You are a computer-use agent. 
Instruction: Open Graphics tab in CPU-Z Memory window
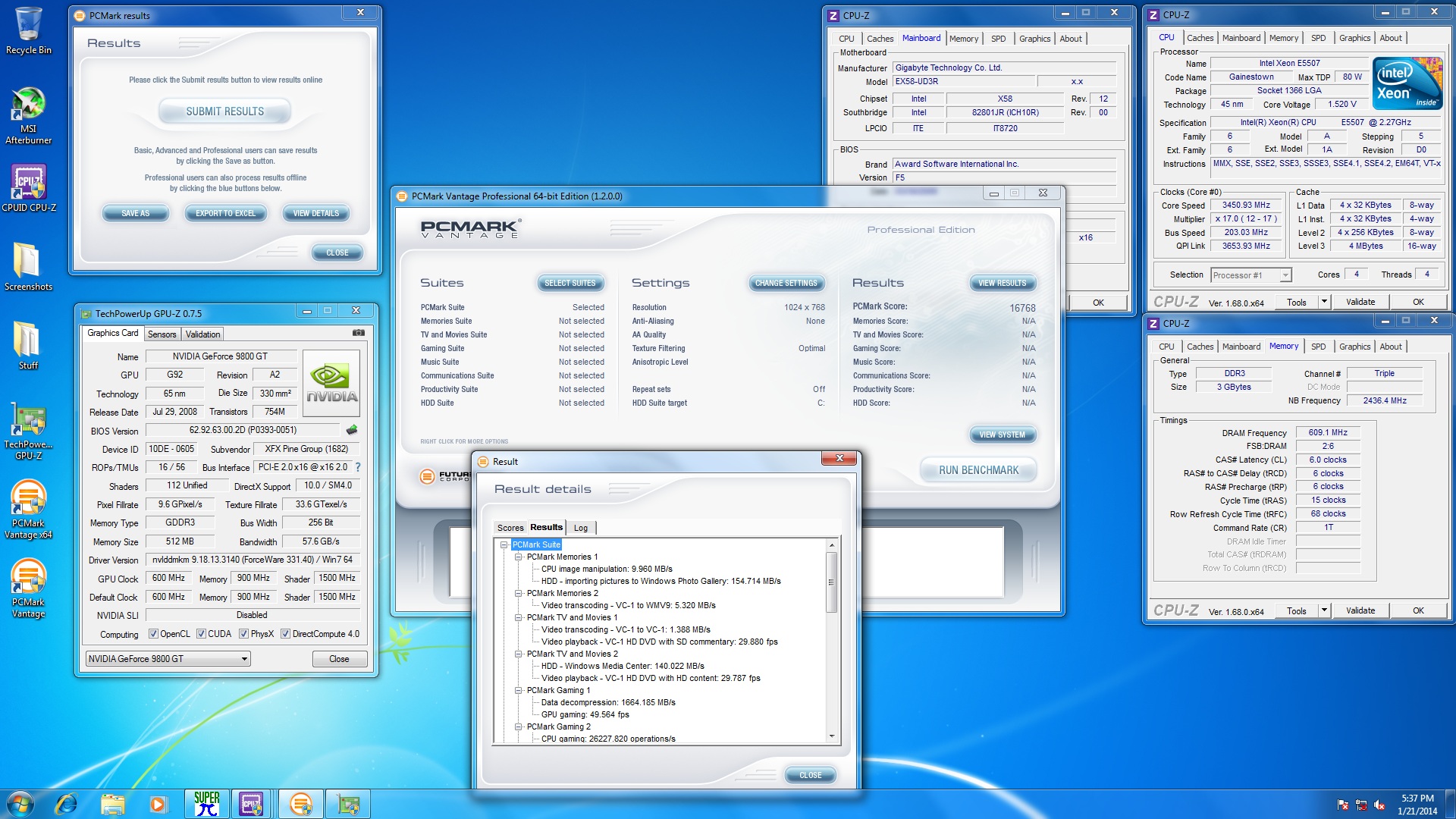point(1354,347)
